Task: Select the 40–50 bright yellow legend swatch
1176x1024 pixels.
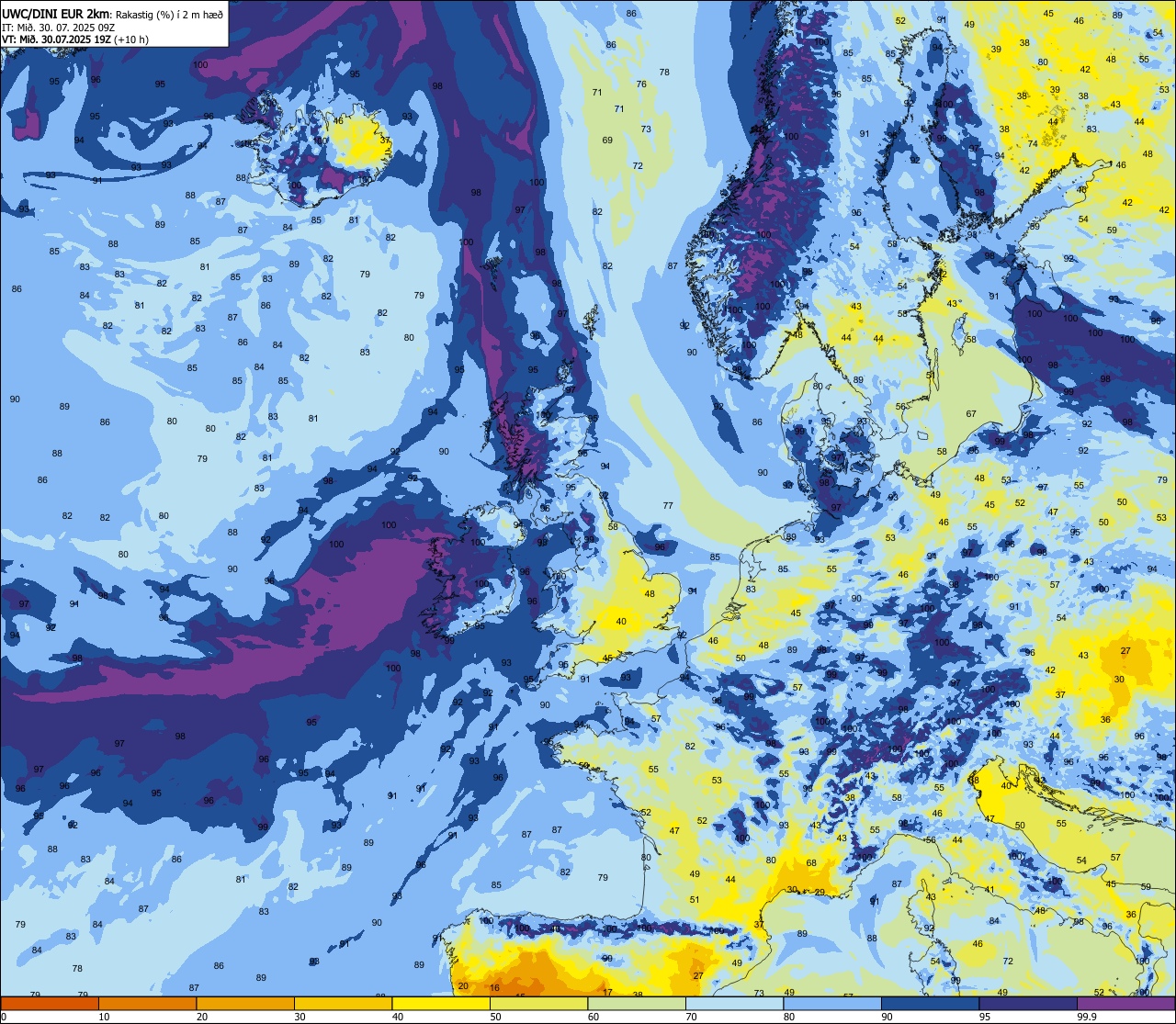Action: (x=441, y=1003)
